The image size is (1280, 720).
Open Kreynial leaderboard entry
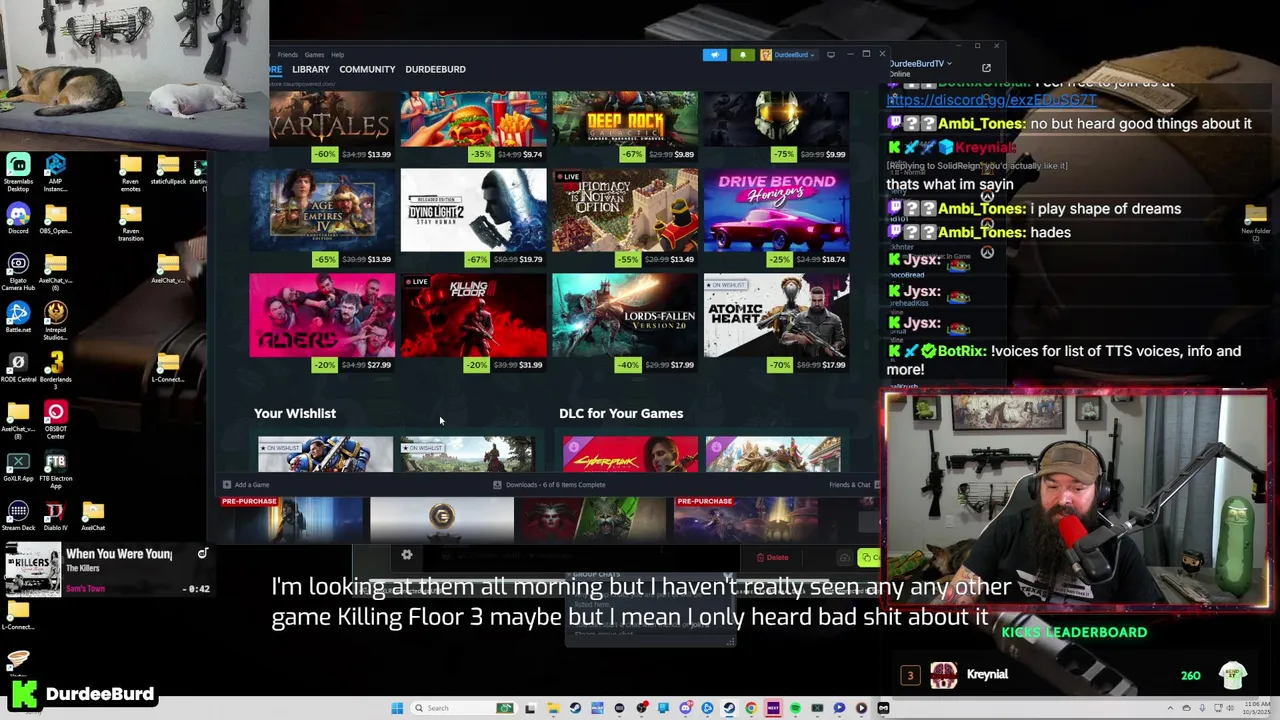tap(1074, 675)
